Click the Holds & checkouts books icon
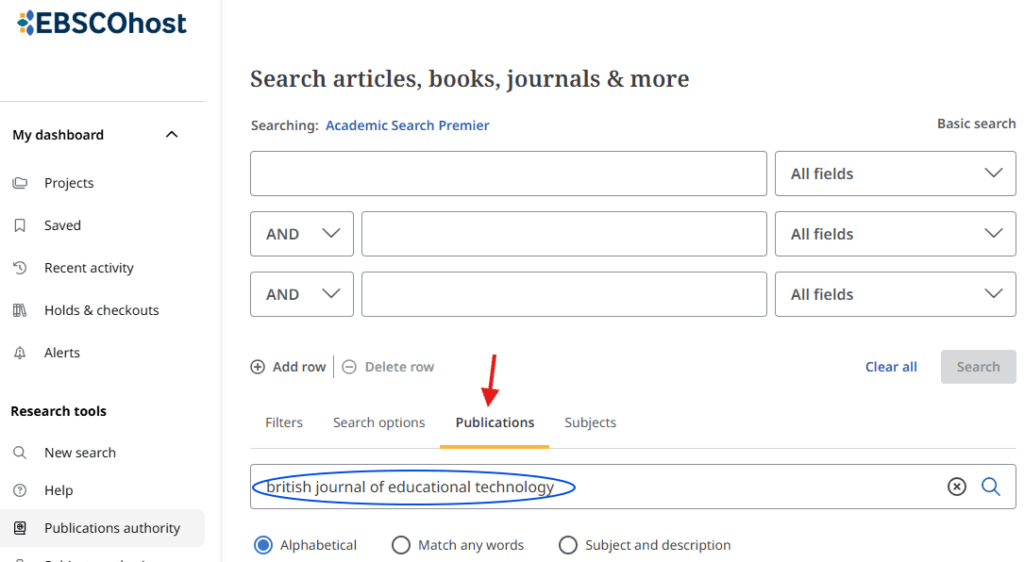1024x562 pixels. 20,310
